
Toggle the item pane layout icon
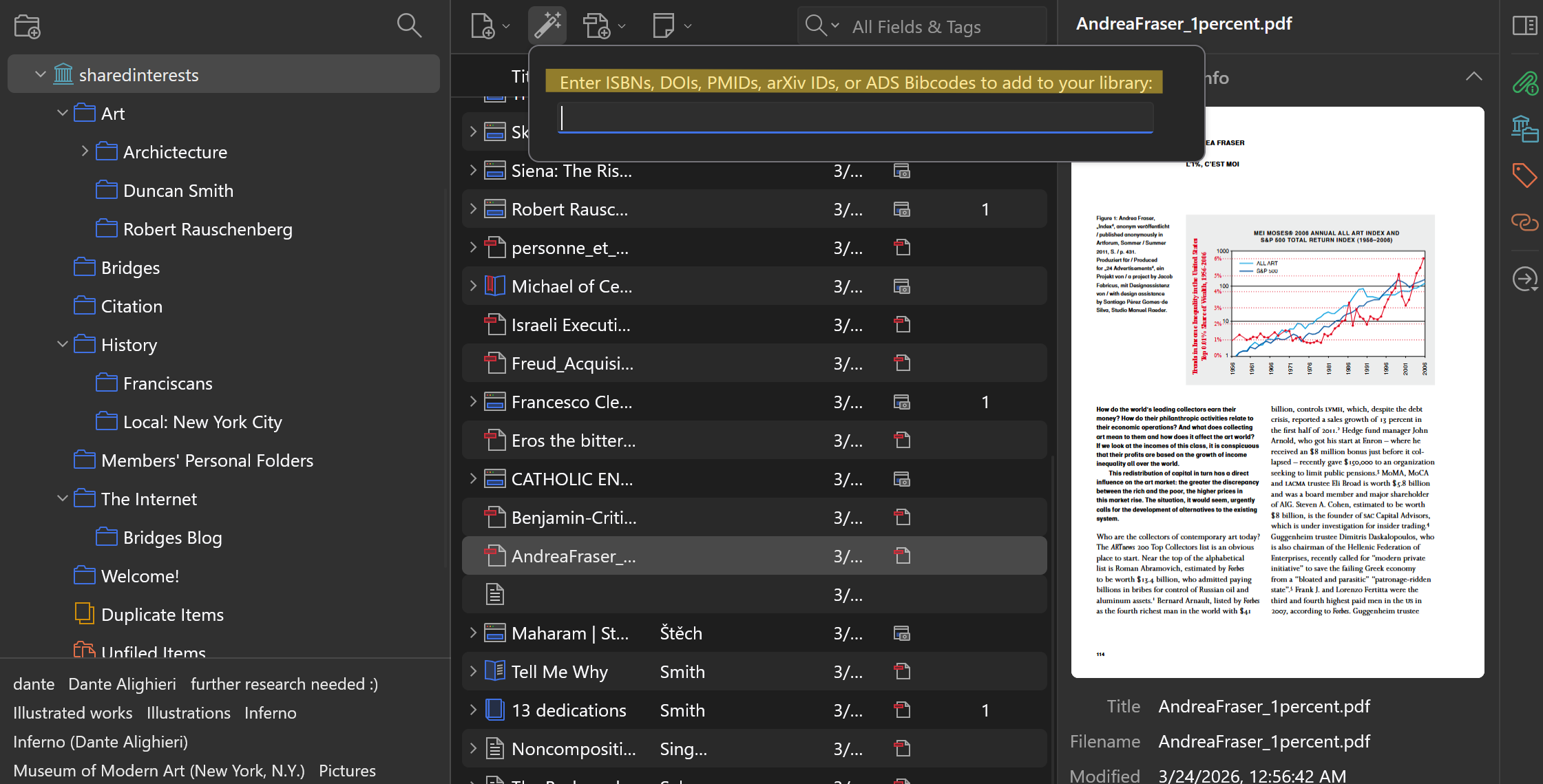[x=1524, y=26]
